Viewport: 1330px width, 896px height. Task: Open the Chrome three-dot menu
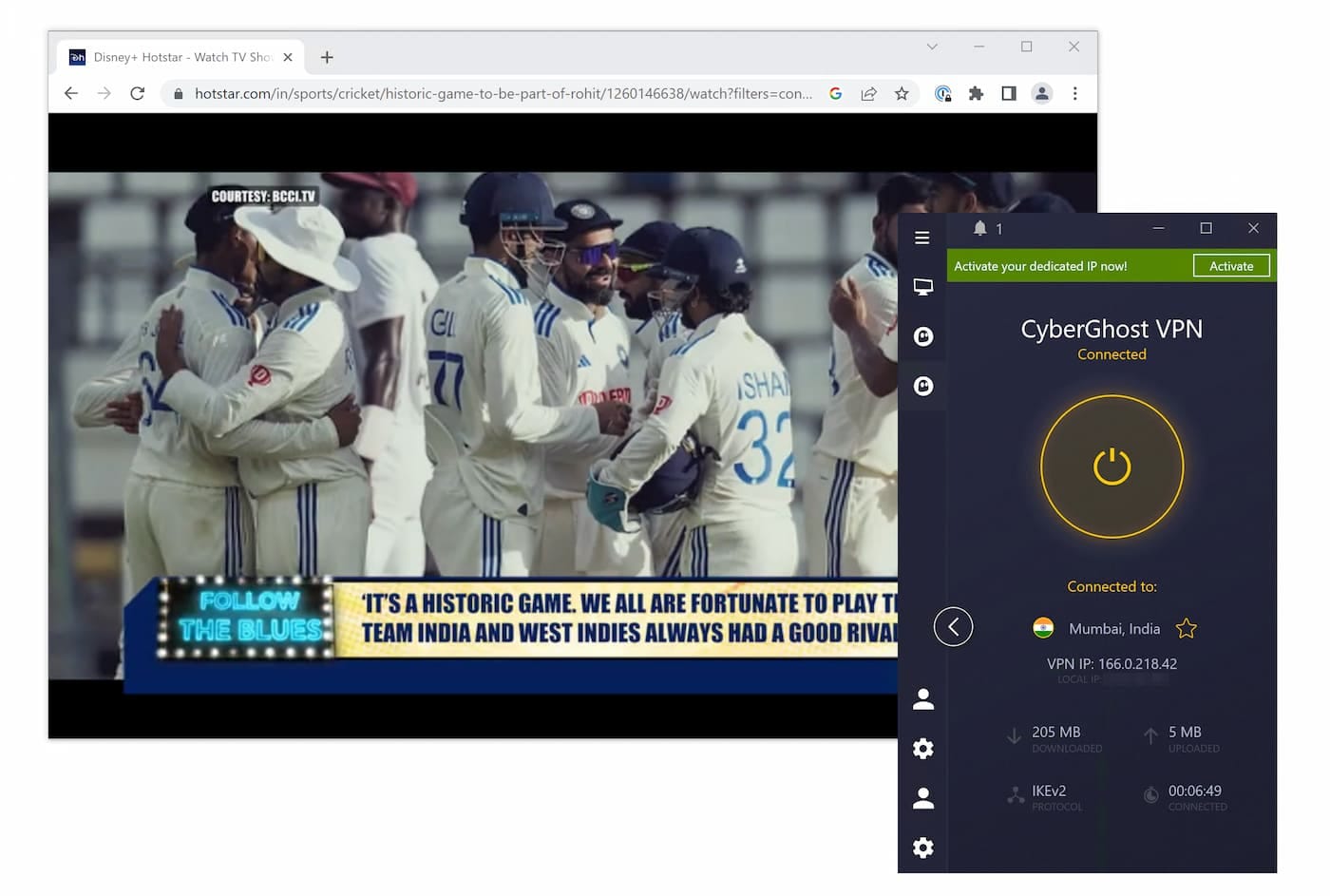(1074, 93)
